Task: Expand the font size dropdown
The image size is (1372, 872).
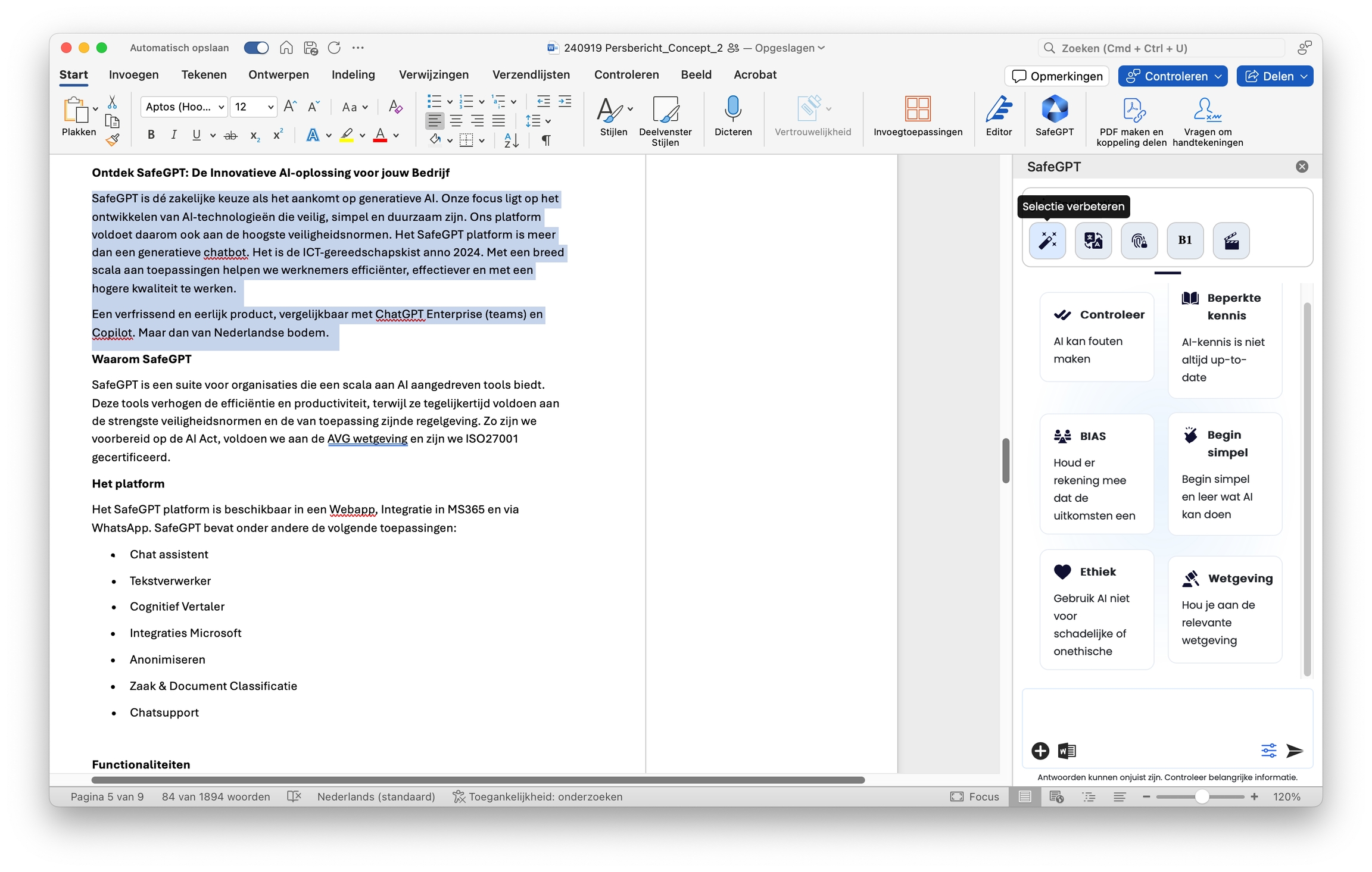Action: tap(270, 107)
